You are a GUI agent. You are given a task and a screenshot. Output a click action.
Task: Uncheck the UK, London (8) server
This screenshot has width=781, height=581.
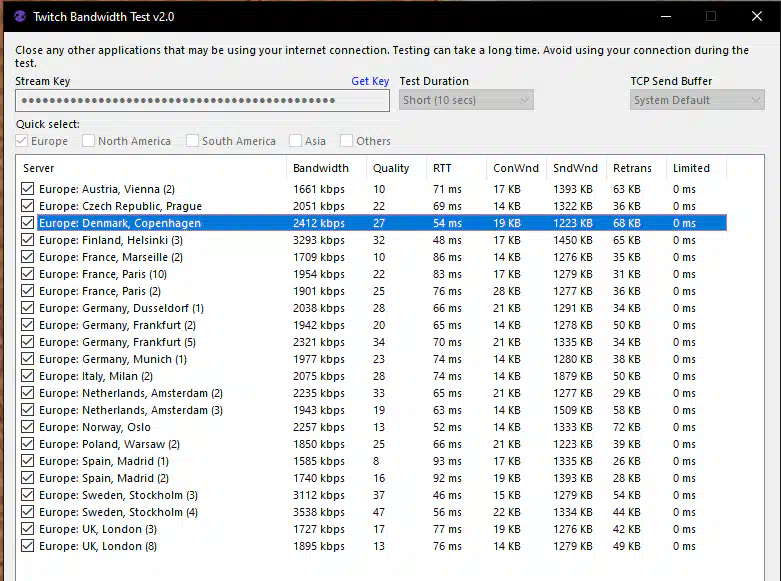point(28,546)
